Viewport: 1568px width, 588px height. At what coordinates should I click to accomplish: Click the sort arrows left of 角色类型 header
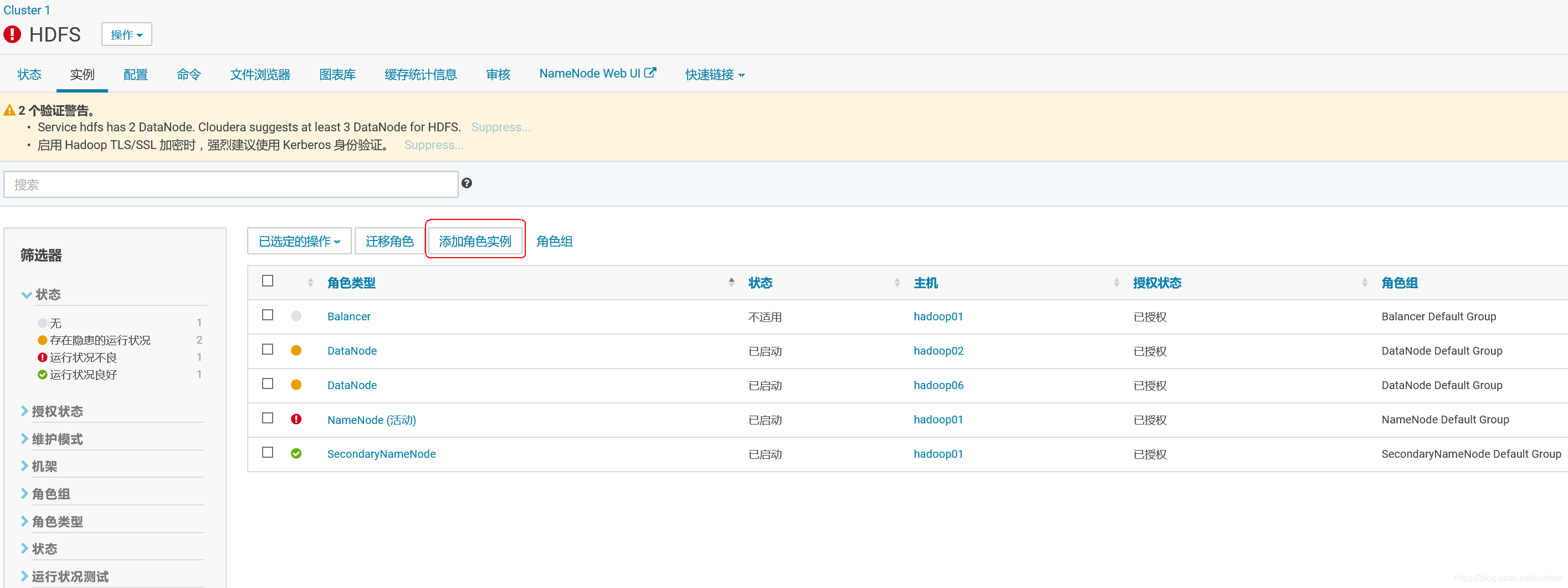tap(310, 283)
